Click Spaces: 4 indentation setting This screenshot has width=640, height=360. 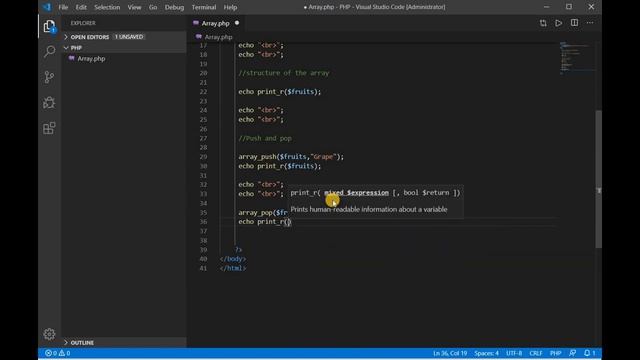(486, 353)
